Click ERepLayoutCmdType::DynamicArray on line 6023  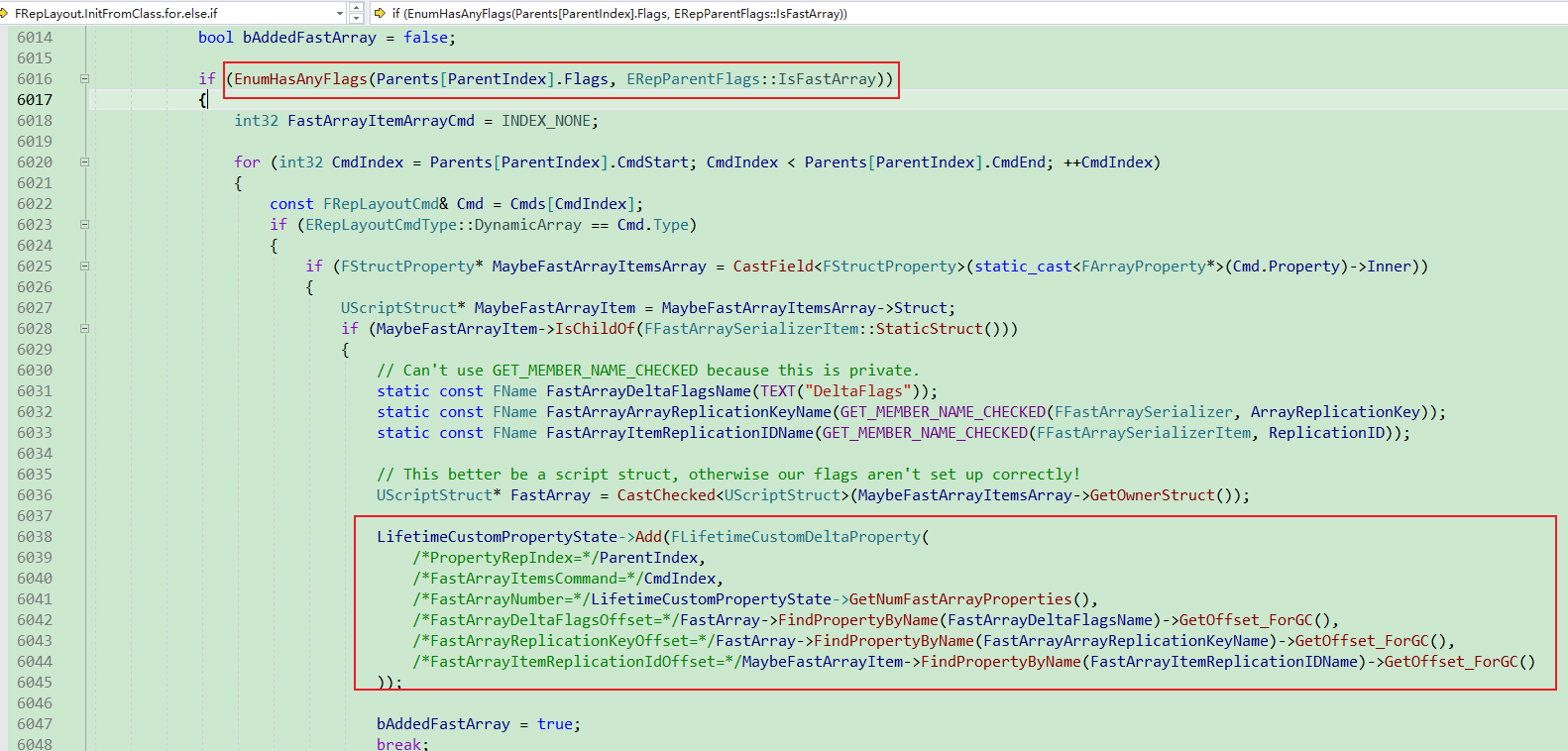443,225
